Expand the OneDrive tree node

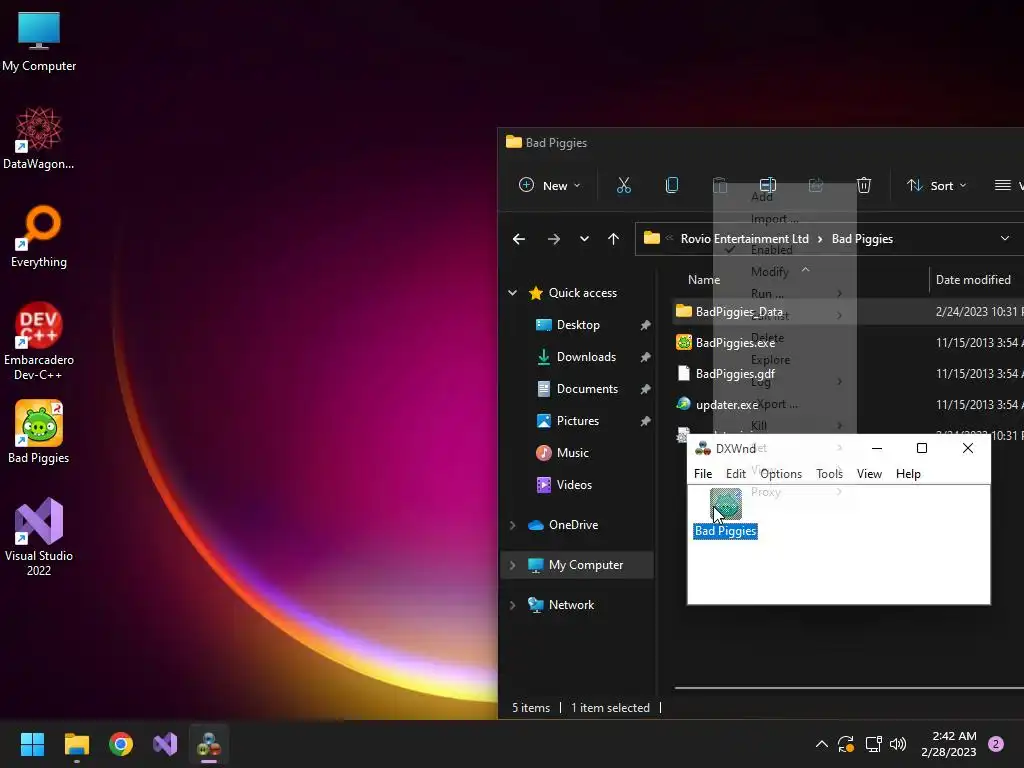tap(513, 525)
